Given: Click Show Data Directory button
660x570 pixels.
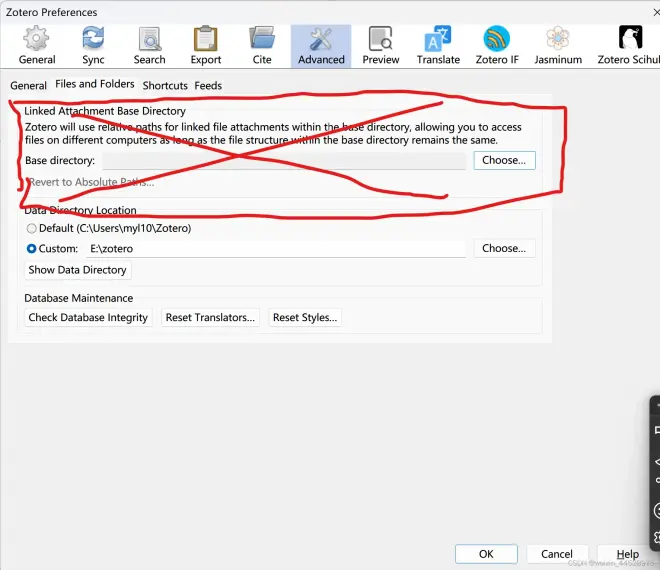Looking at the screenshot, I should [x=77, y=270].
